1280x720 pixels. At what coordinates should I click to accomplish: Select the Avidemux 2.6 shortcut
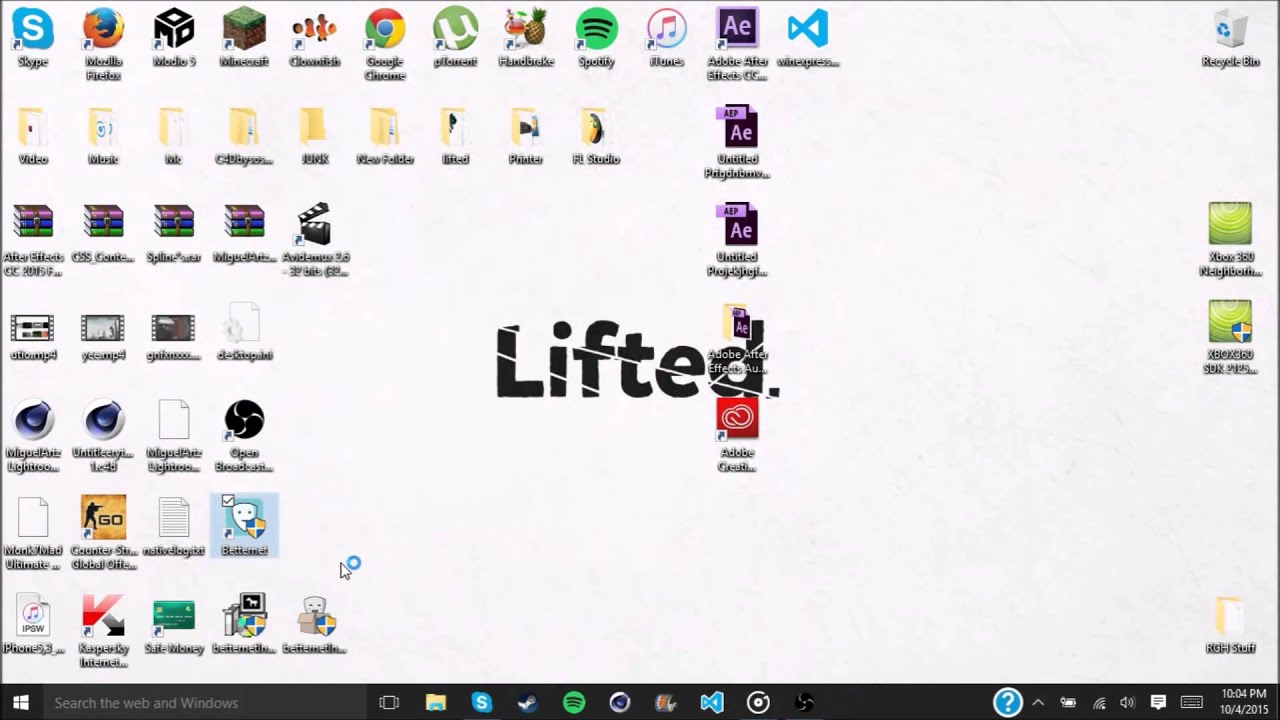(x=314, y=241)
